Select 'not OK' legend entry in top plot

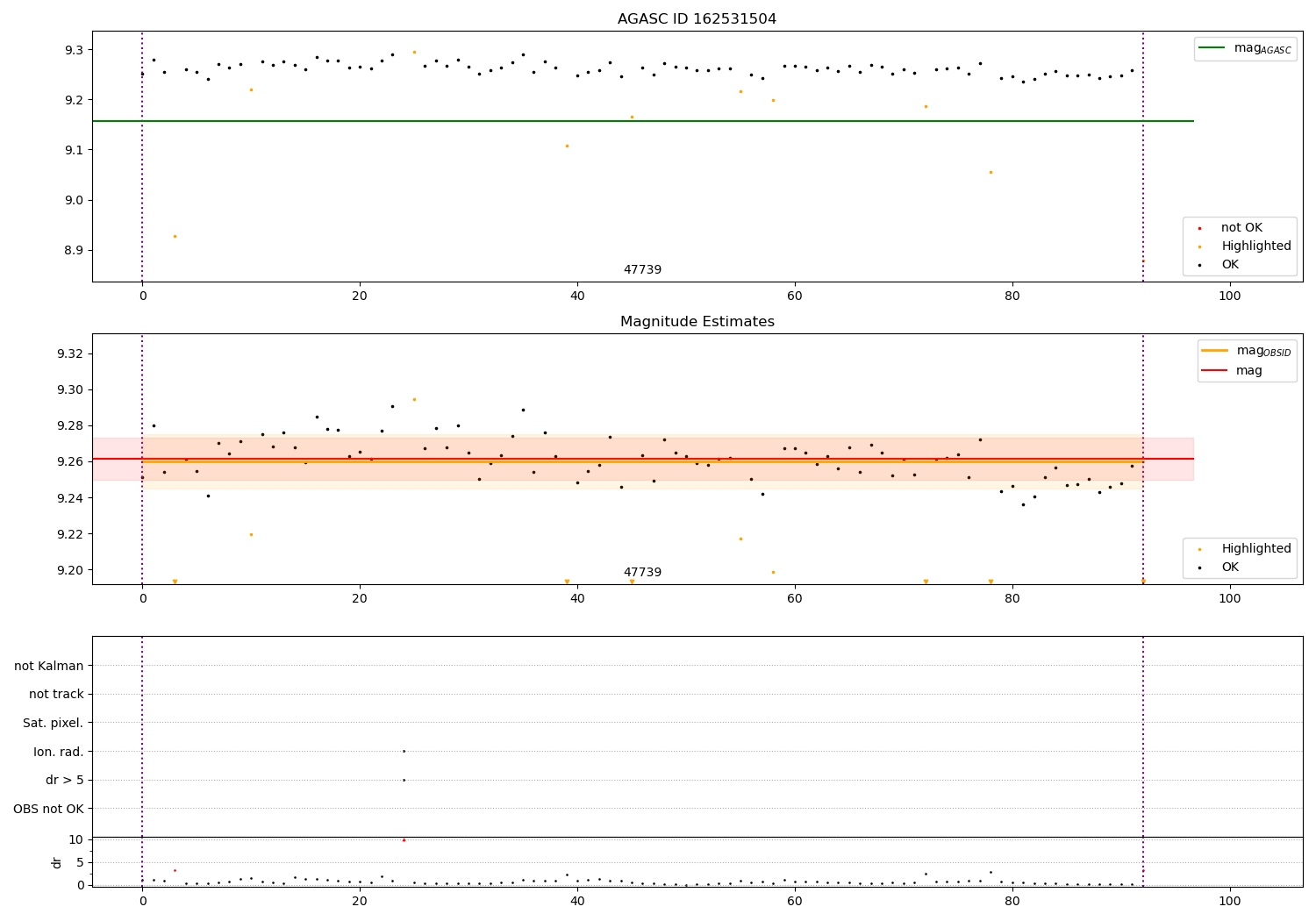[x=1241, y=228]
